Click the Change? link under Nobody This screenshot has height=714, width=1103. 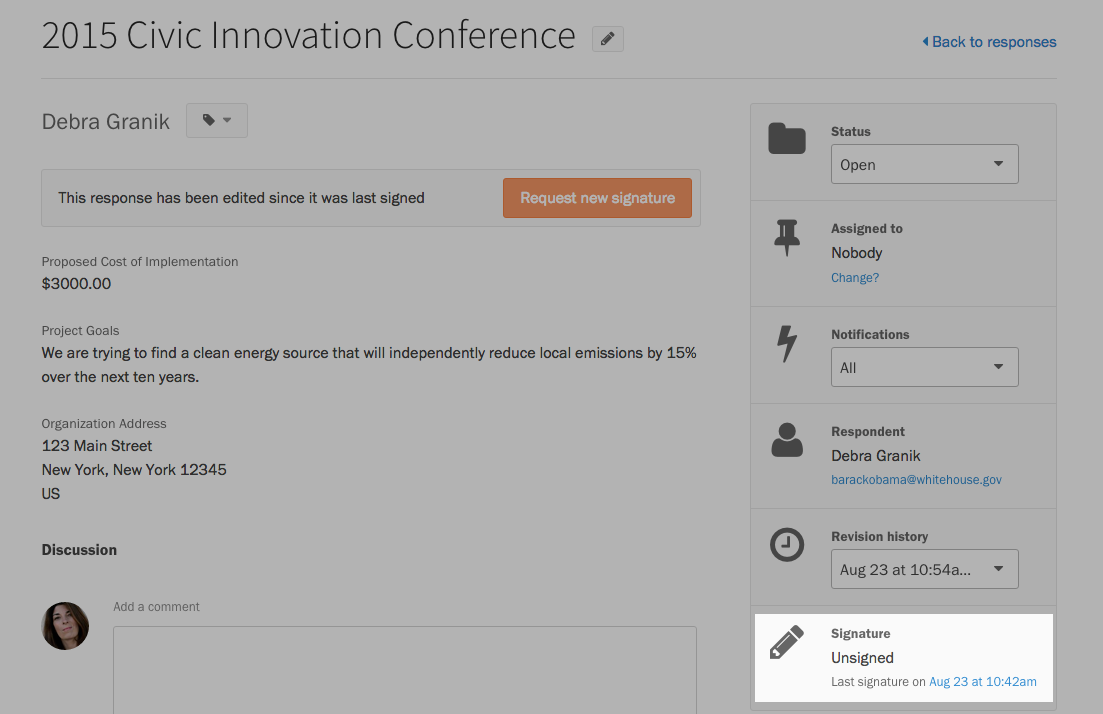pyautogui.click(x=855, y=278)
